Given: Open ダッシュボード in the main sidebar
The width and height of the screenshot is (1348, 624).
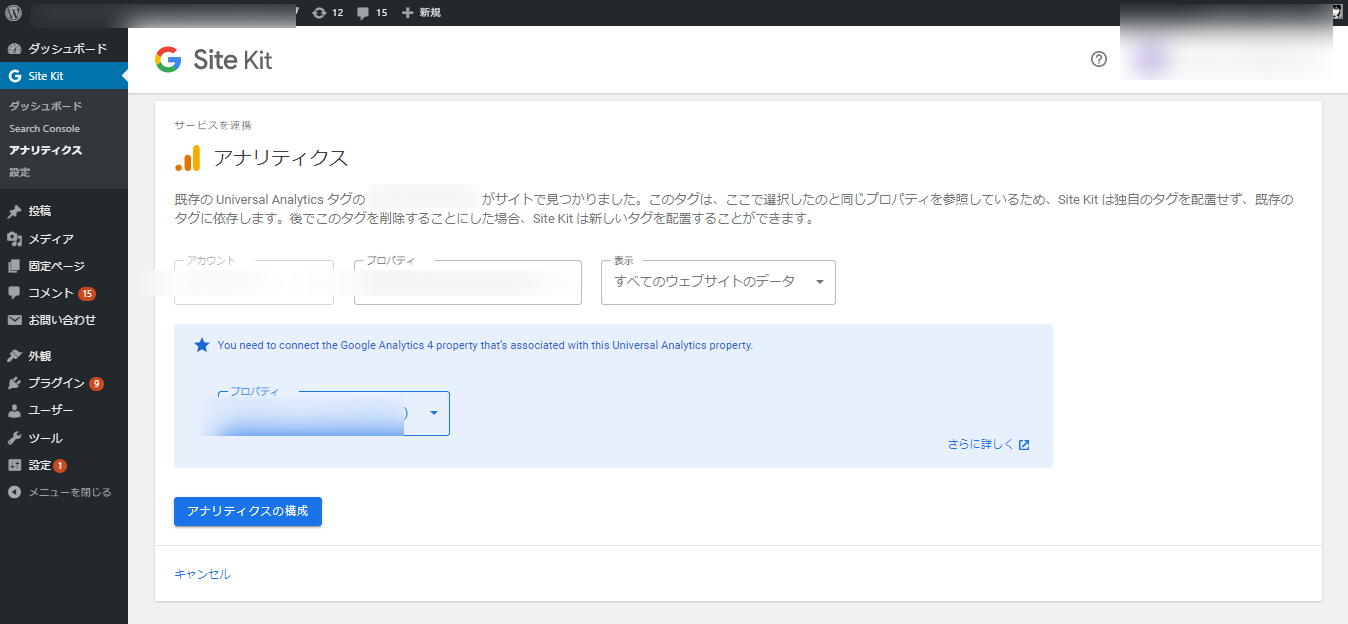Looking at the screenshot, I should coord(64,49).
